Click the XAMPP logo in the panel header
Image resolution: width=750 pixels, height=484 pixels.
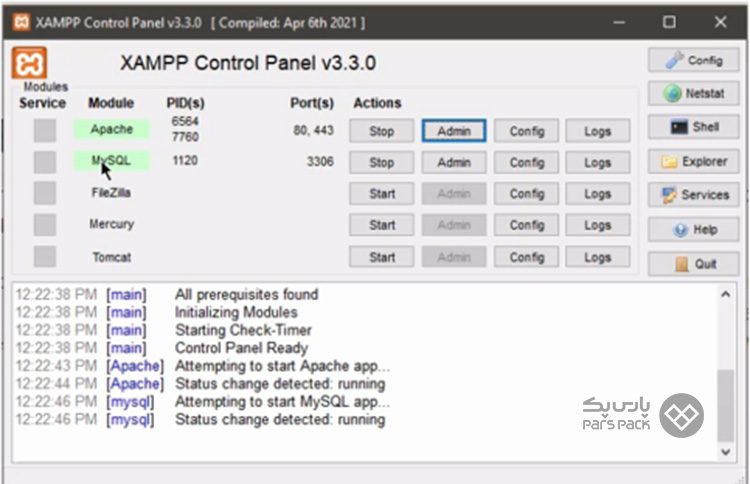pos(29,63)
